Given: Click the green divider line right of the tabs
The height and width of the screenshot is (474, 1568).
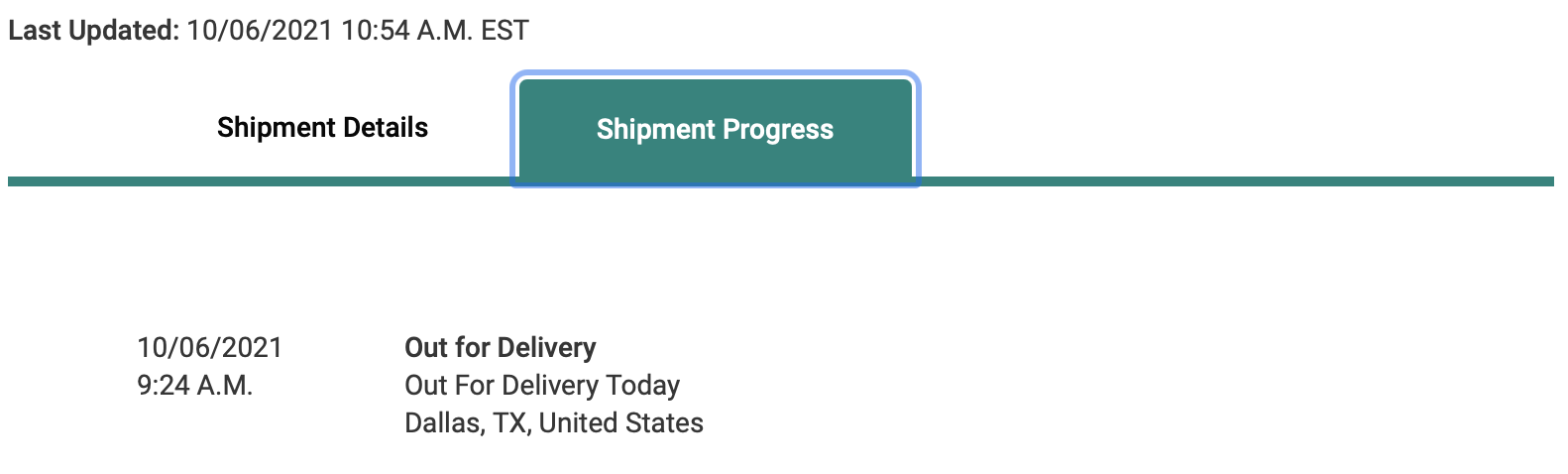Looking at the screenshot, I should click(x=1234, y=181).
